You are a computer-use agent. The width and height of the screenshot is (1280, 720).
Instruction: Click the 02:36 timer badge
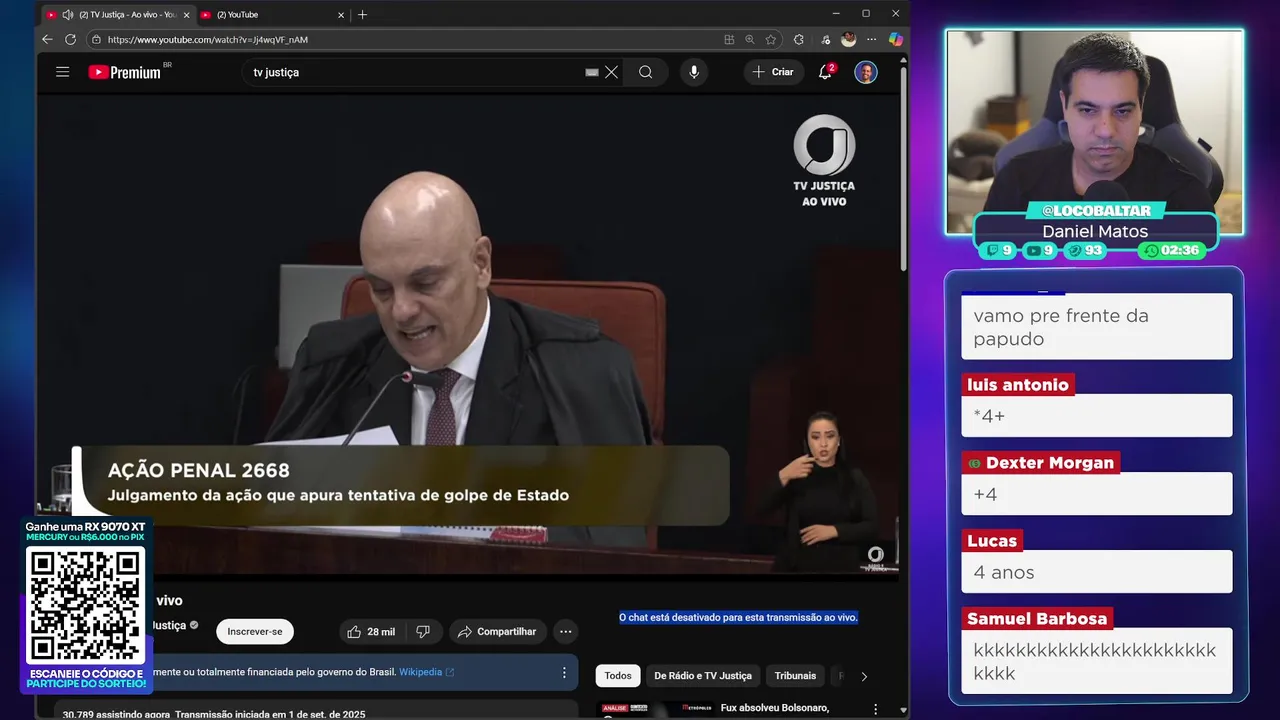(x=1172, y=250)
